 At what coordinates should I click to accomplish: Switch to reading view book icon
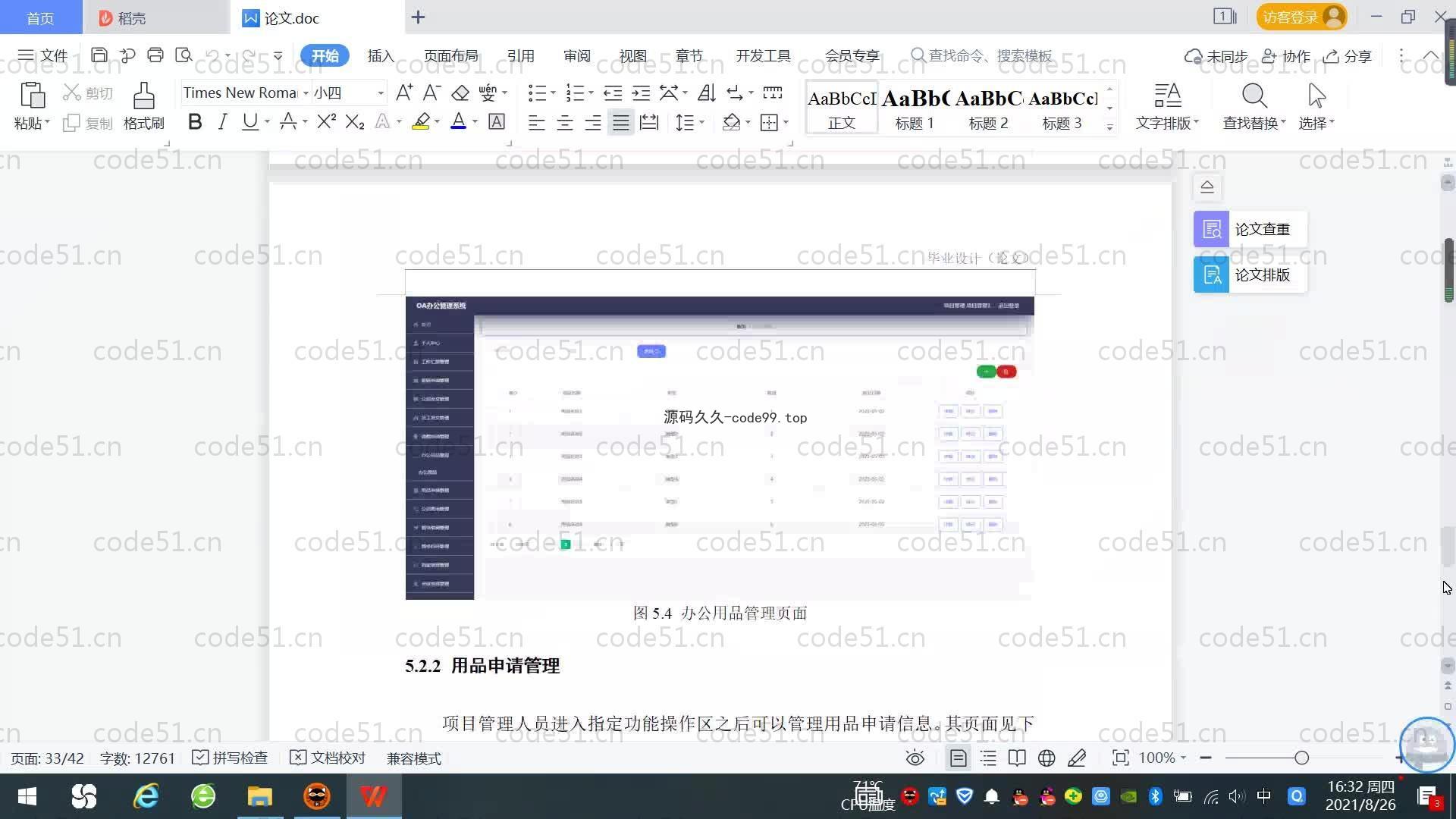(x=1017, y=758)
